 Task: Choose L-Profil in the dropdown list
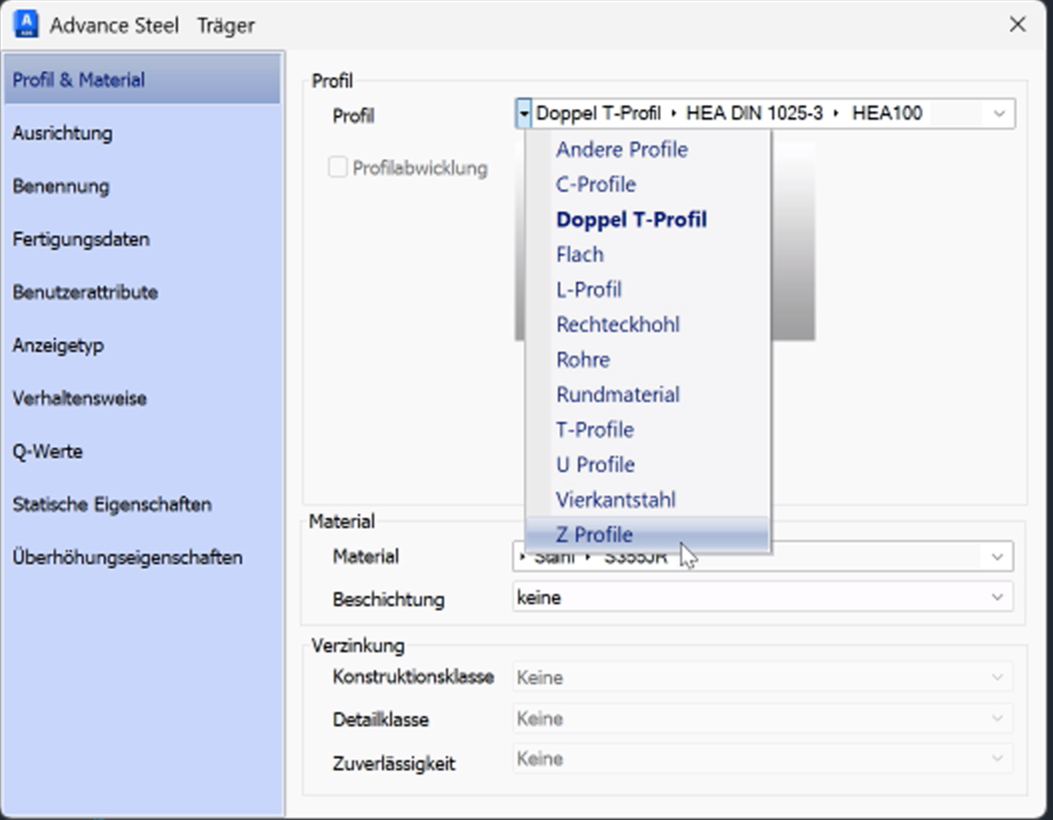coord(647,289)
